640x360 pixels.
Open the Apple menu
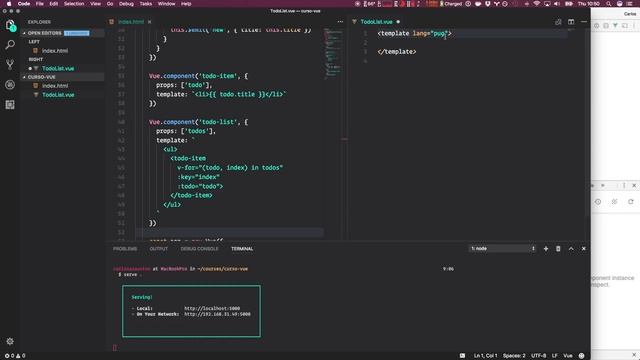click(9, 4)
